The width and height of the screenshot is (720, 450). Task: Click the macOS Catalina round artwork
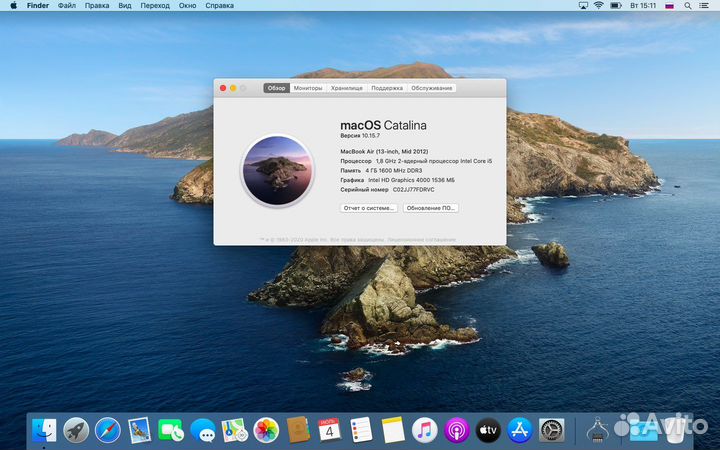(x=277, y=170)
